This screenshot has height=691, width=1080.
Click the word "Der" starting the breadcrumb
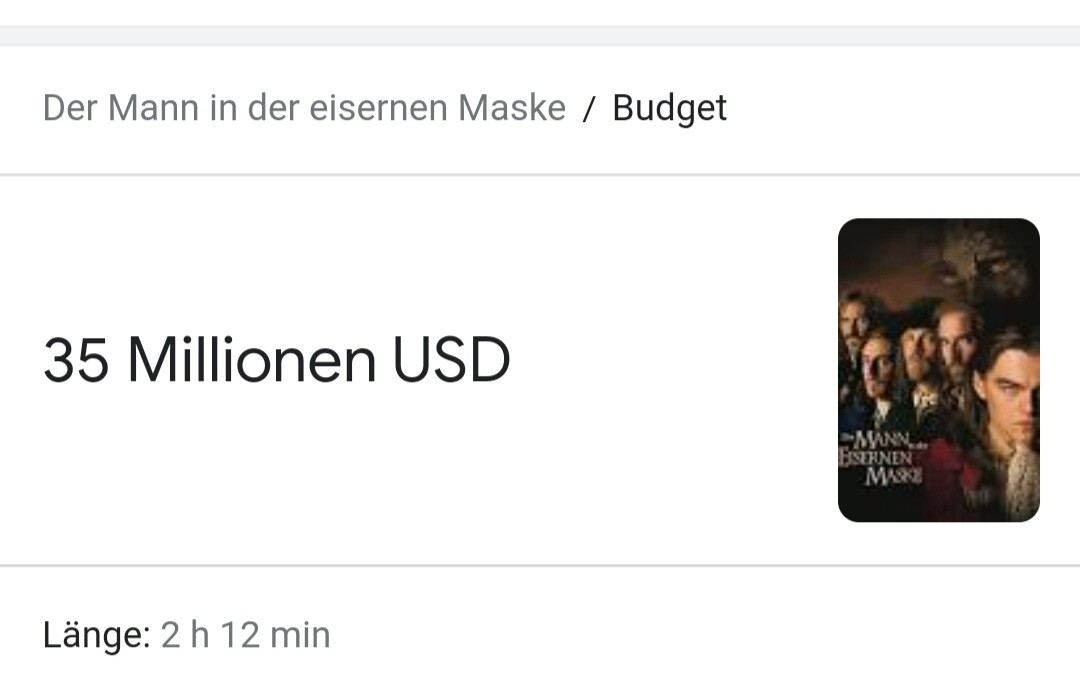[x=70, y=107]
